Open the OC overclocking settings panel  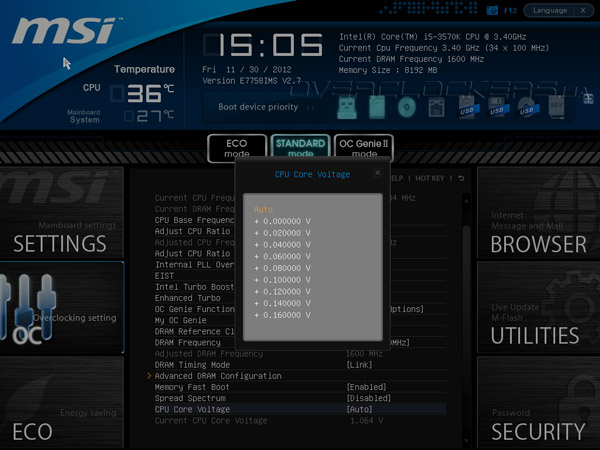click(x=62, y=307)
